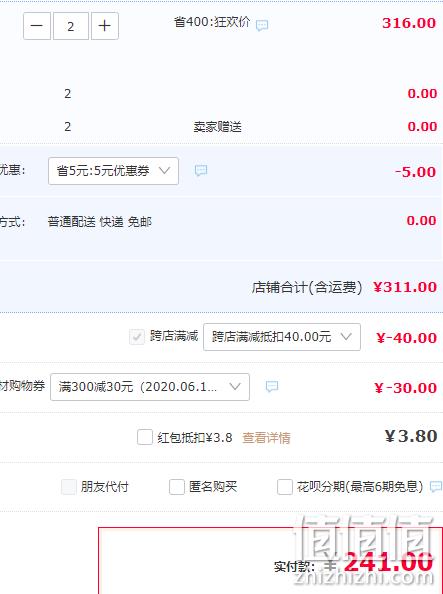This screenshot has width=443, height=594.
Task: Expand the 跨店满减抵扣40.00元 dropdown
Action: (282, 337)
